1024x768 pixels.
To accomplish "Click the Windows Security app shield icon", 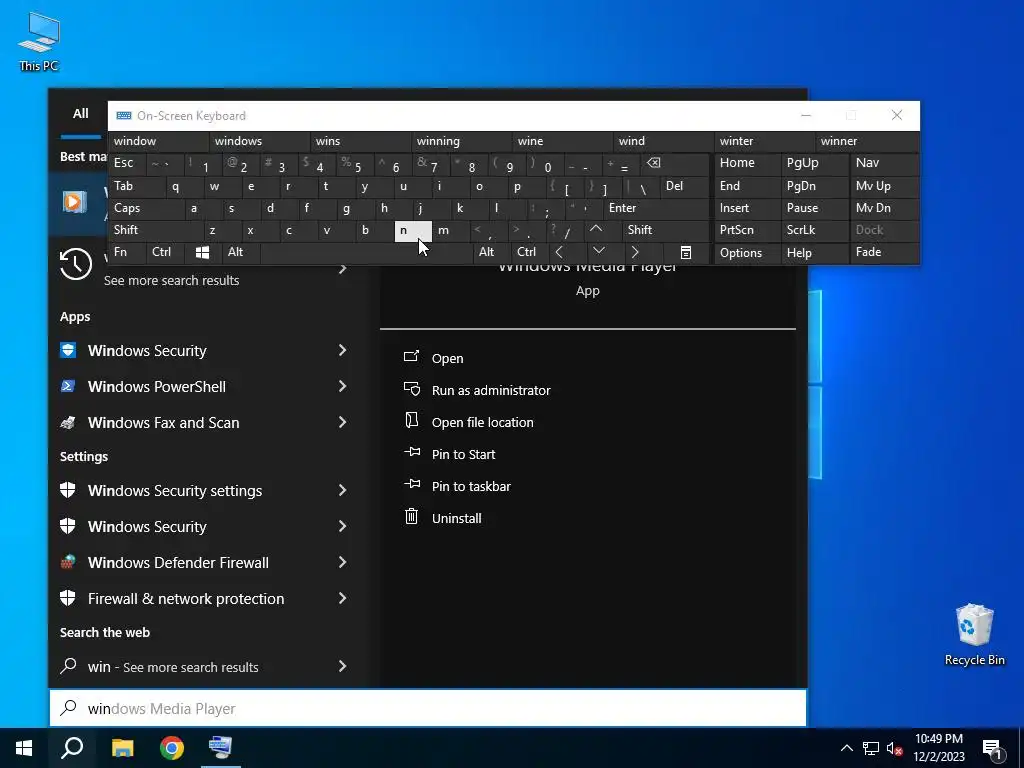I will click(x=68, y=350).
